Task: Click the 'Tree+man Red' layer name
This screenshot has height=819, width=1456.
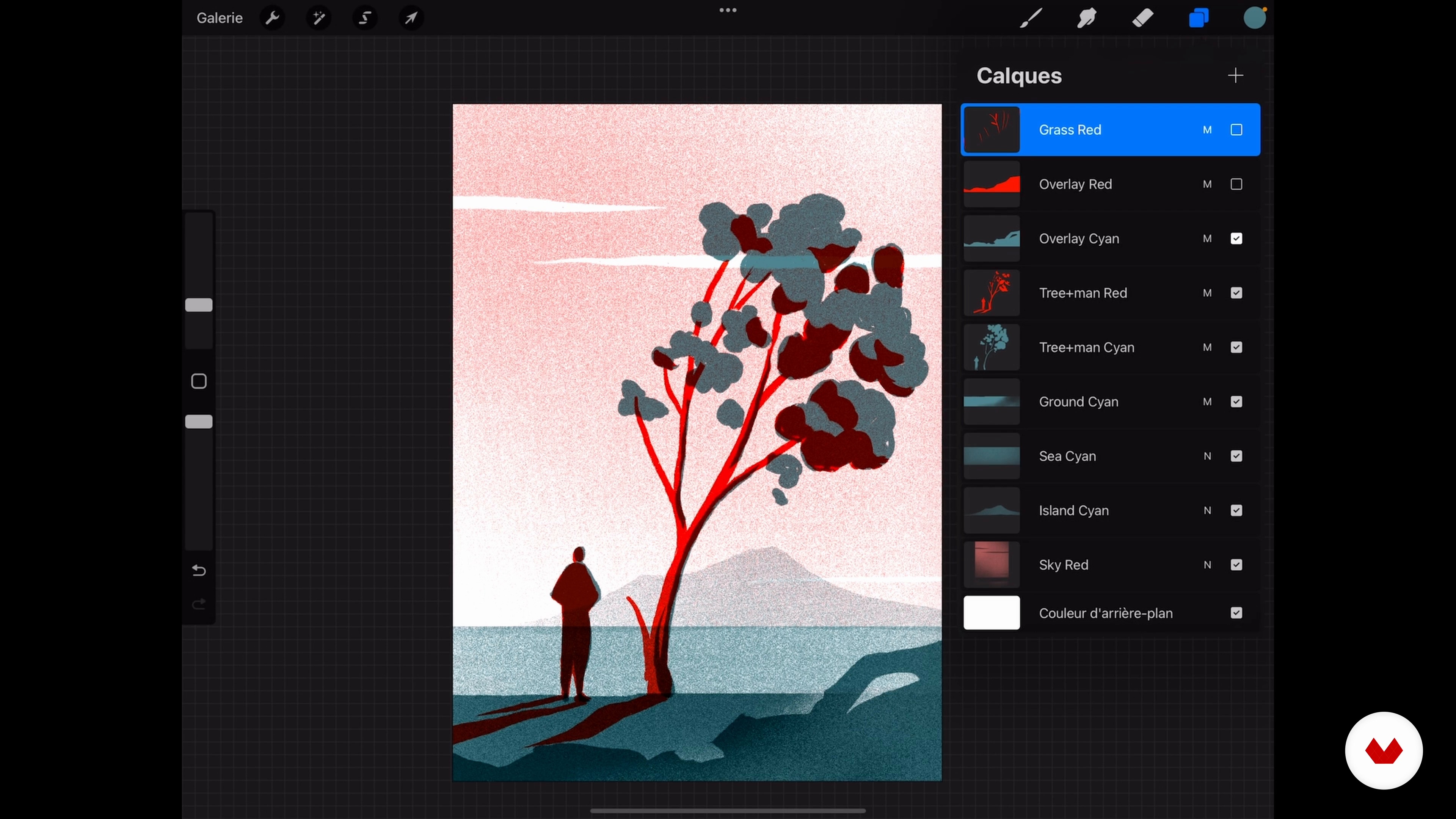Action: [1083, 293]
